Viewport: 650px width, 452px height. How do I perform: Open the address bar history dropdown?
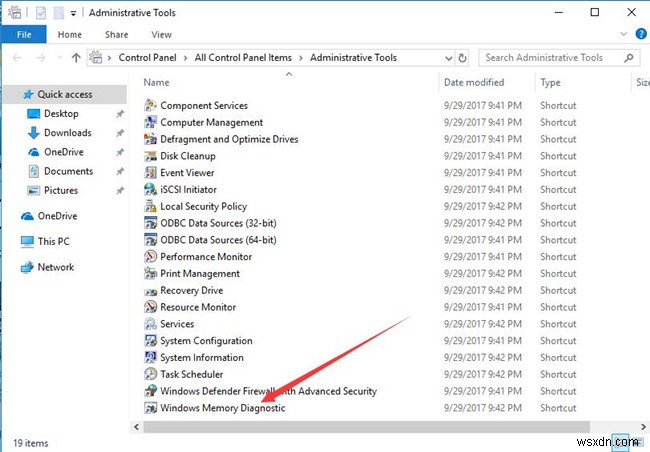click(449, 58)
